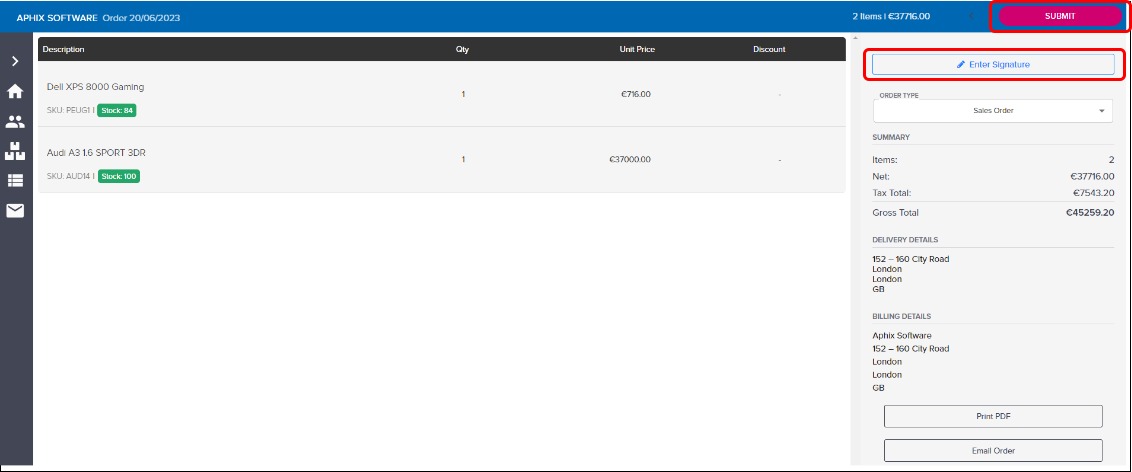Open the Products boxes icon in sidebar
Screen dimensions: 1132x472
click(x=15, y=151)
